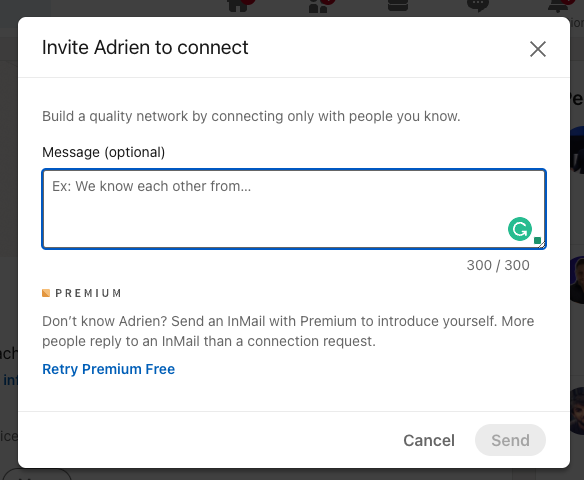Screen dimensions: 584x480
Task: Click the Invite Adrien to connect heading
Action: [145, 48]
